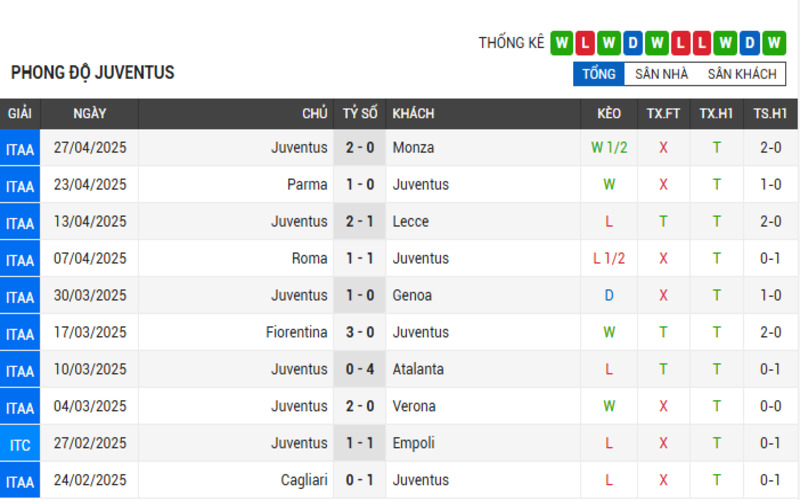Click the KÈO column header
The height and width of the screenshot is (500, 800).
[x=609, y=113]
